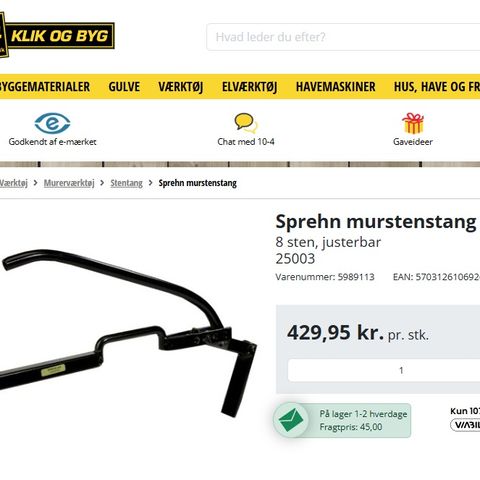Click the murstenstang product image
Screen dimensions: 480x480
pos(128,332)
